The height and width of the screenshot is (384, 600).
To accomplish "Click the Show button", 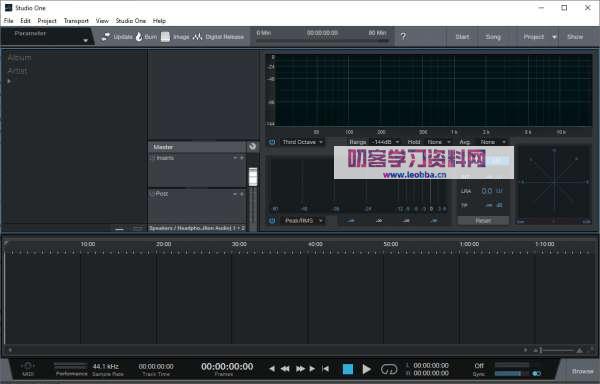I will (x=575, y=37).
